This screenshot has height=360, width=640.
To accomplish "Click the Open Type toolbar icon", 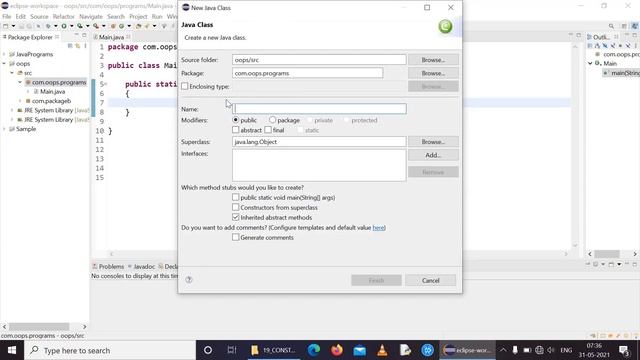I will coord(138,26).
